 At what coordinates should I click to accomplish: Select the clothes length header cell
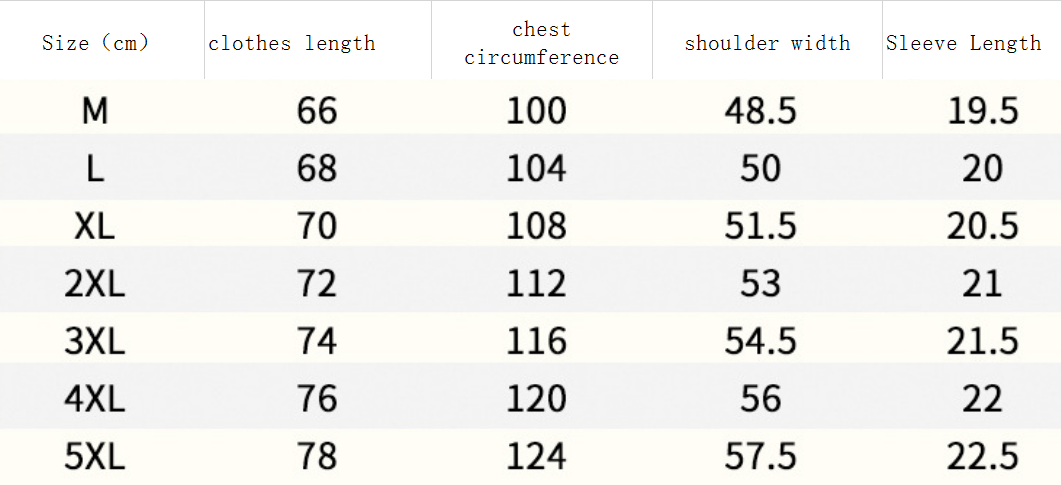[x=292, y=43]
